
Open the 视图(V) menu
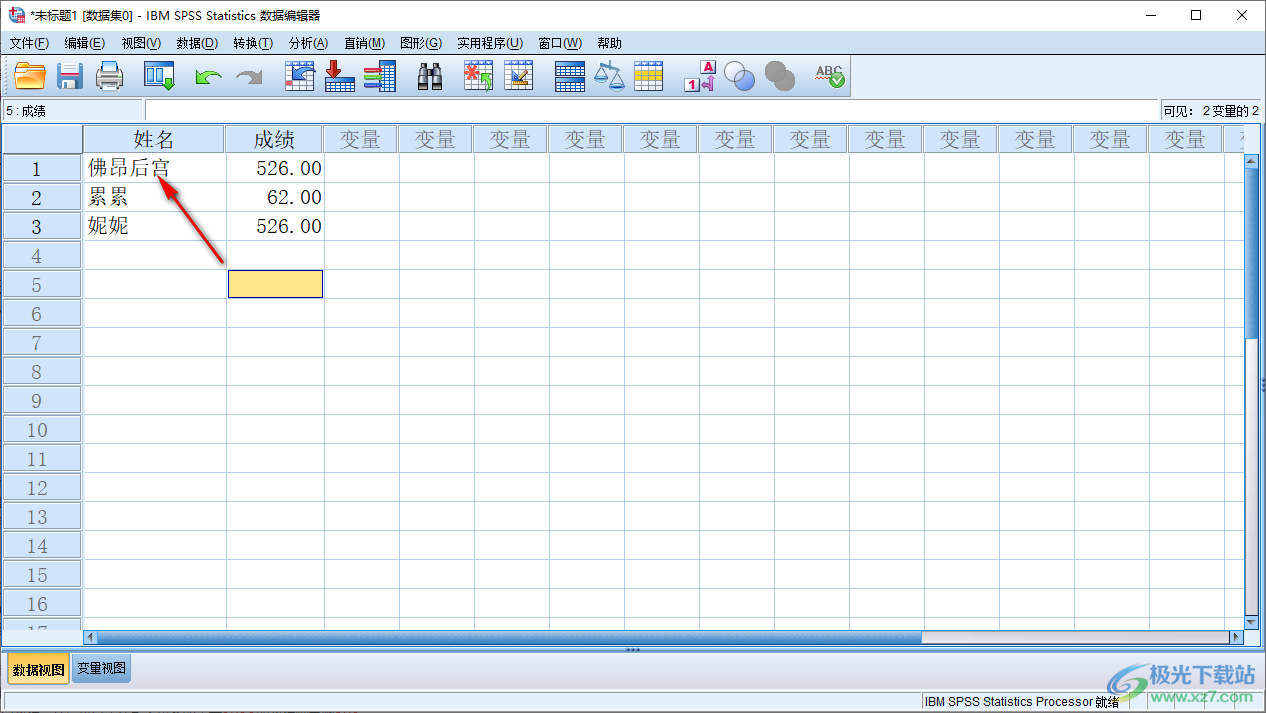click(x=141, y=43)
